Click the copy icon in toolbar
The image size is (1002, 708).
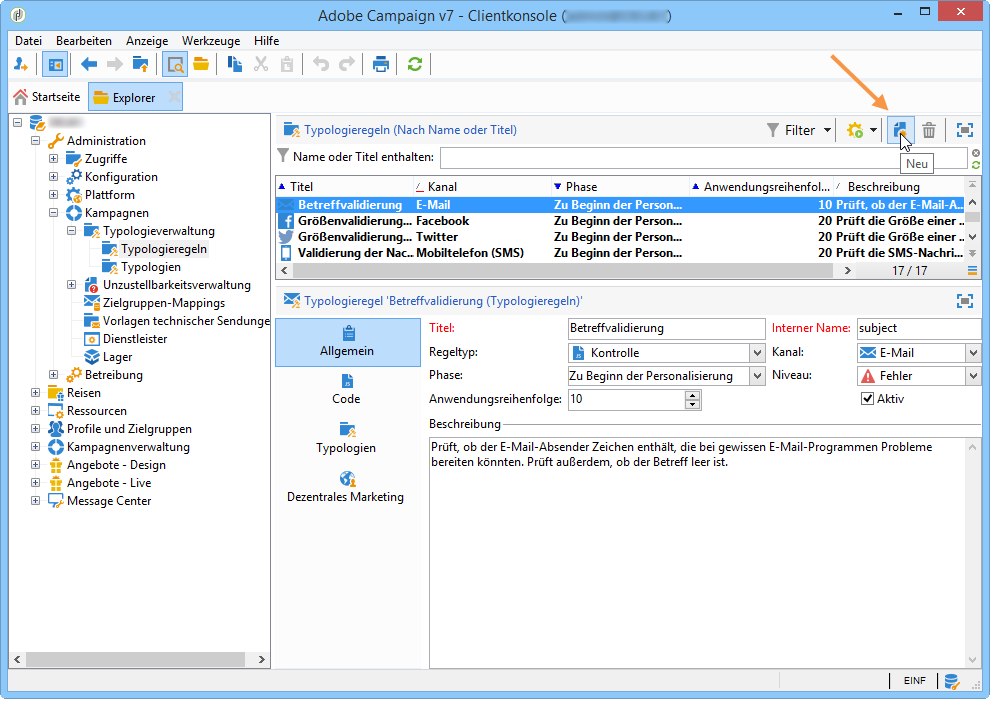pyautogui.click(x=235, y=65)
